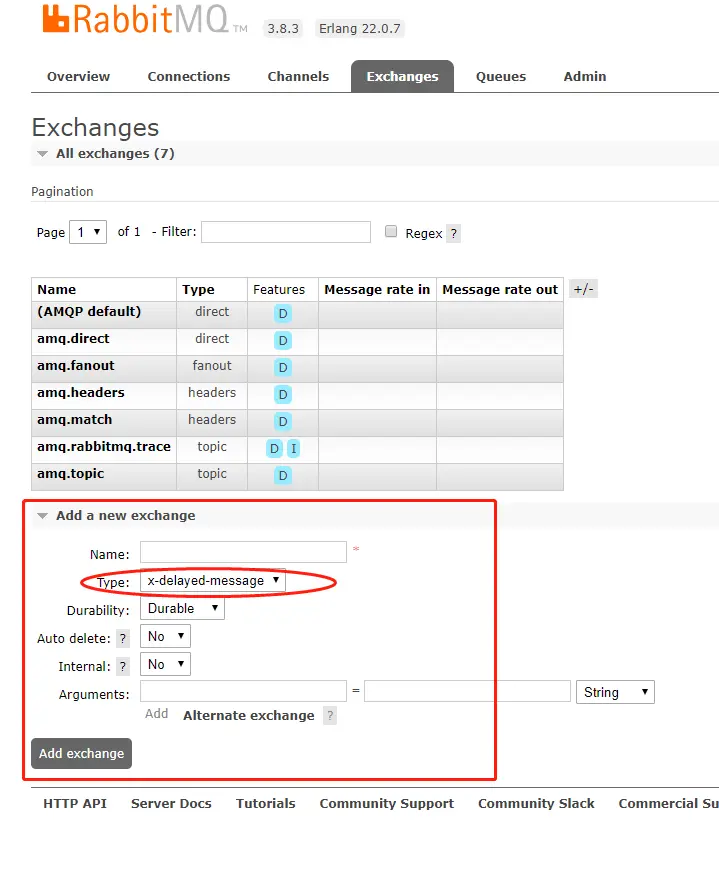Focus the Arguments key input field
This screenshot has height=890, width=719.
tap(243, 691)
